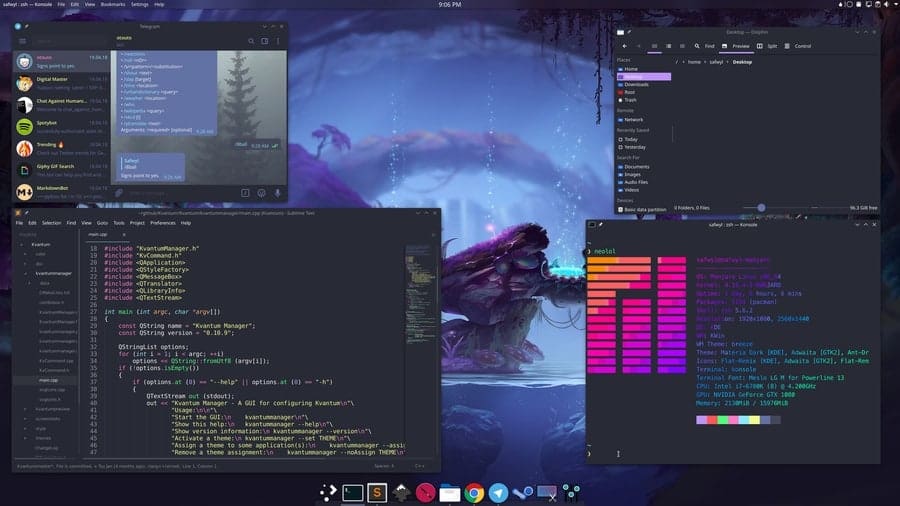900x506 pixels.
Task: Collapse the Kvantum folder in Sublime sidebar
Action: pos(22,244)
